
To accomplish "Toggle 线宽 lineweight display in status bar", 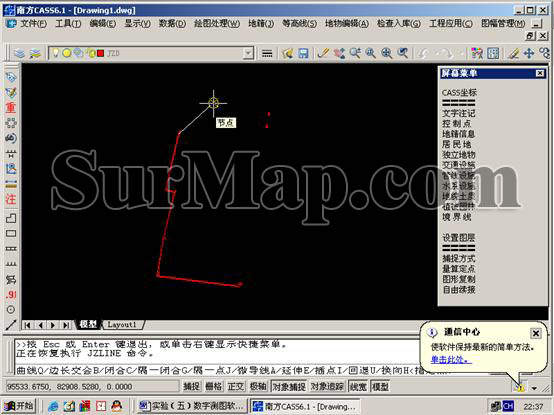I will click(x=358, y=387).
